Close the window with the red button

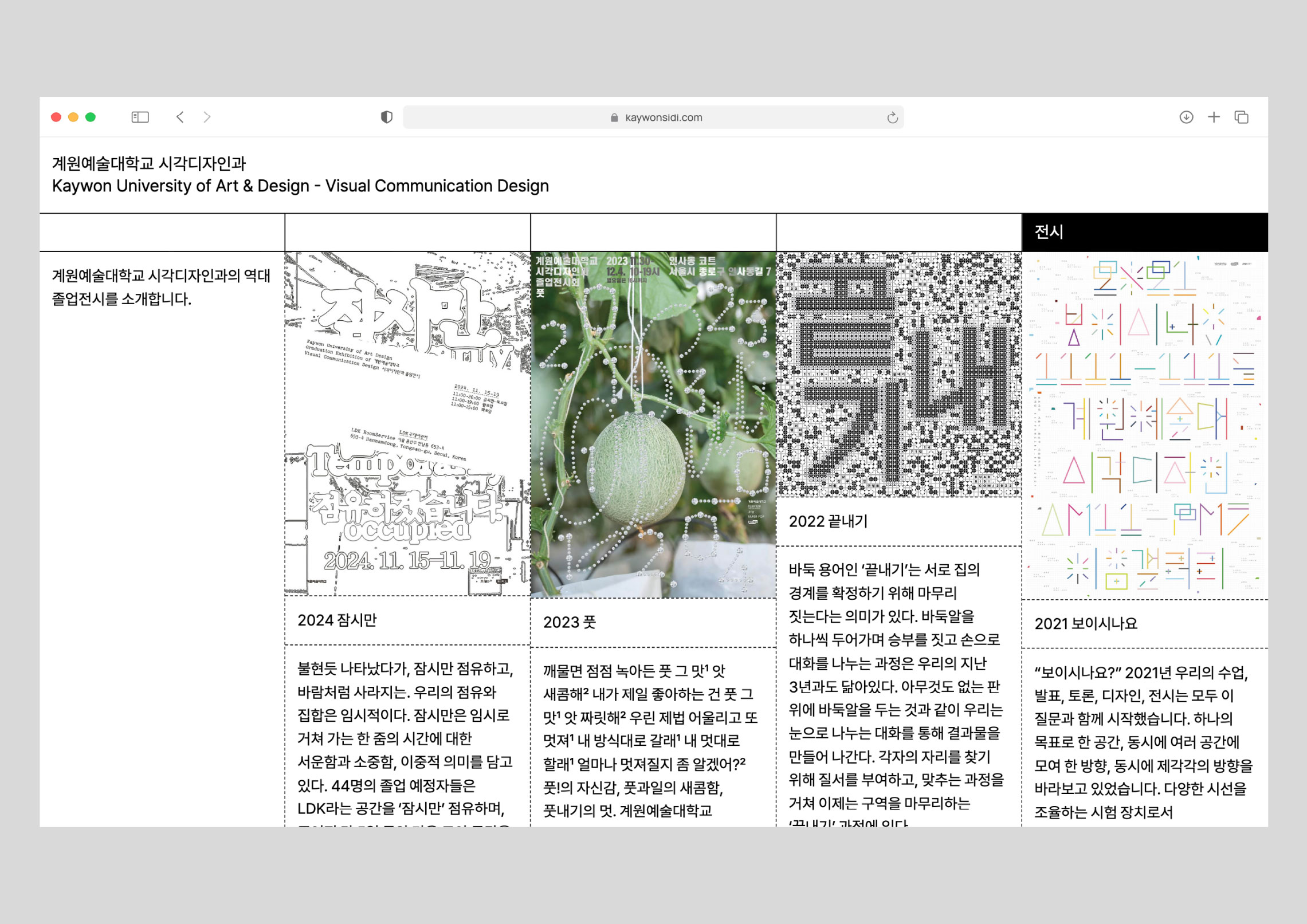coord(56,117)
